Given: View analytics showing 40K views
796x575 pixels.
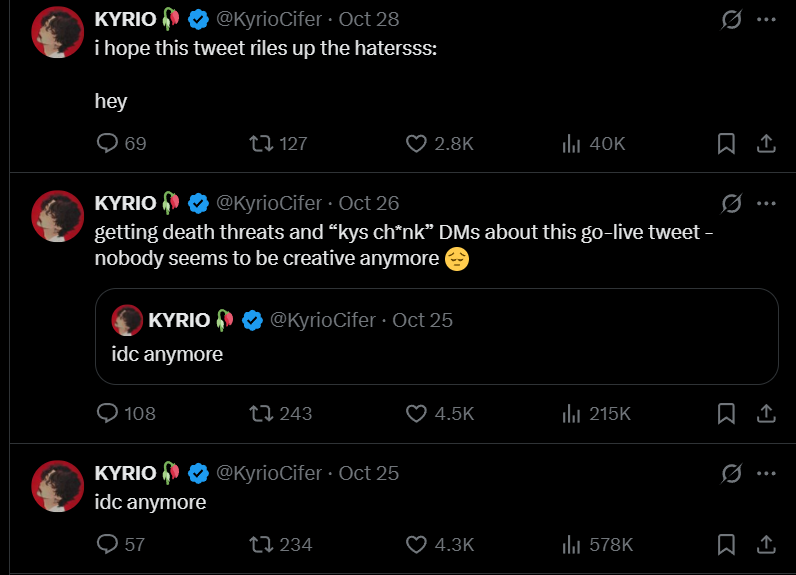Looking at the screenshot, I should [572, 144].
